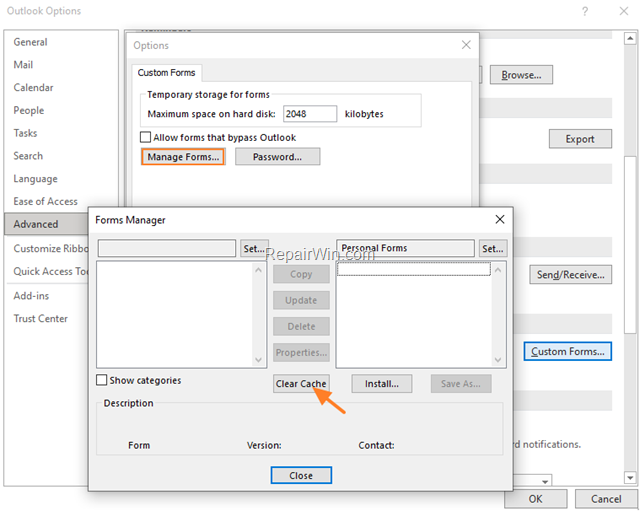Select Language in Outlook Options sidebar

click(x=36, y=179)
